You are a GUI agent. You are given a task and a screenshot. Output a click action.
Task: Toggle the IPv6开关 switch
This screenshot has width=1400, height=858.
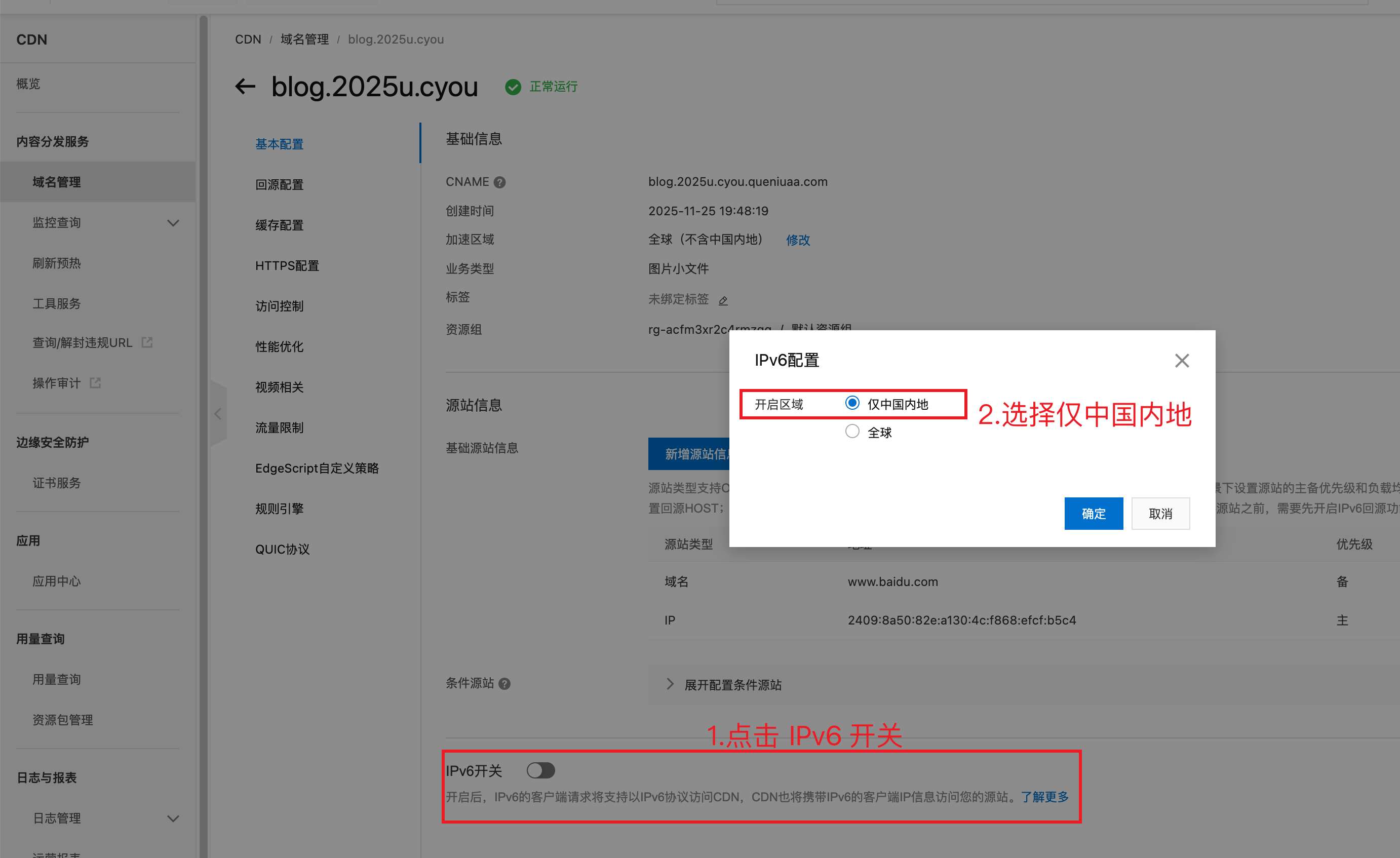coord(540,770)
